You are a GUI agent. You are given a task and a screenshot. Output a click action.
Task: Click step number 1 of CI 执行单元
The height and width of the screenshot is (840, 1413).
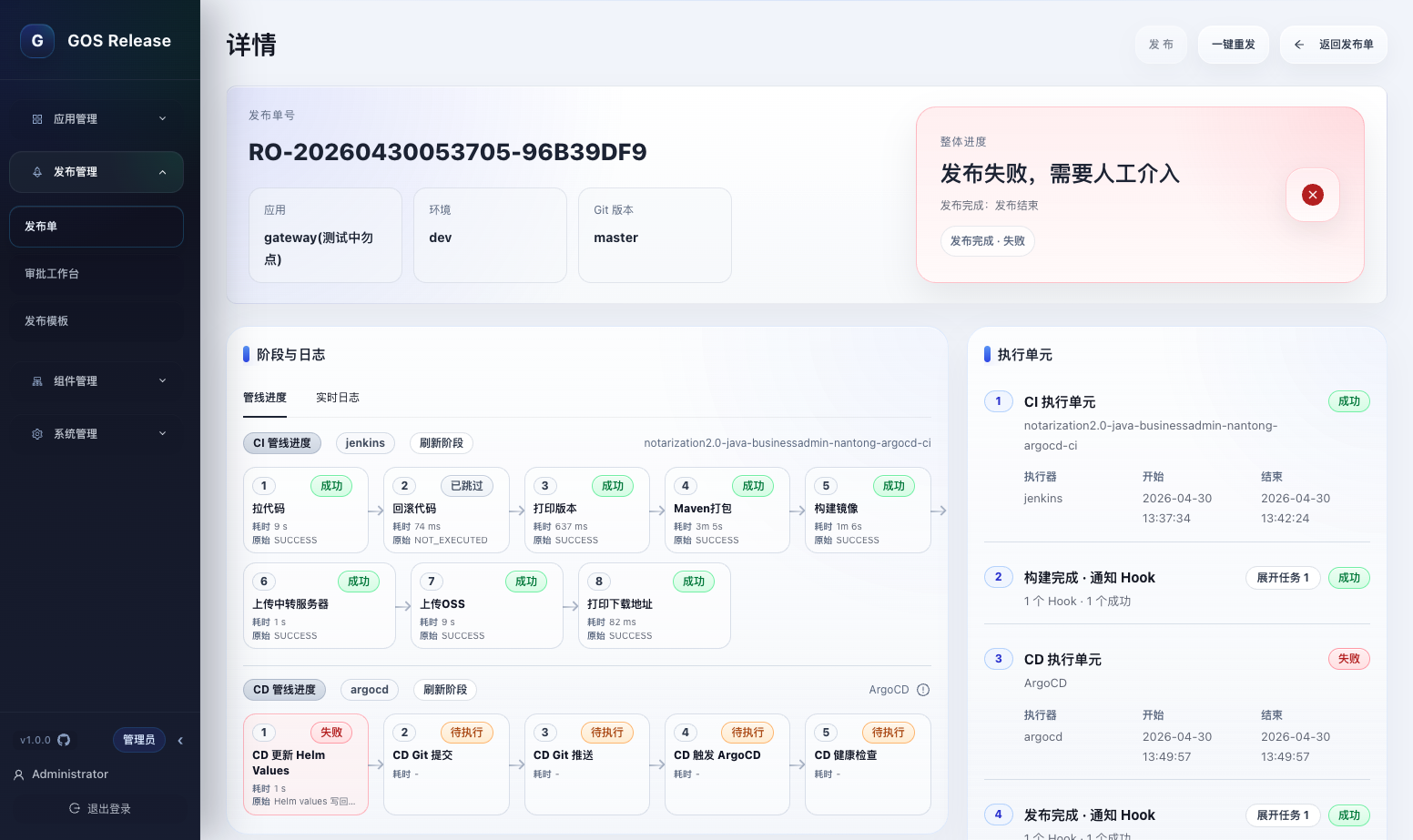point(999,401)
